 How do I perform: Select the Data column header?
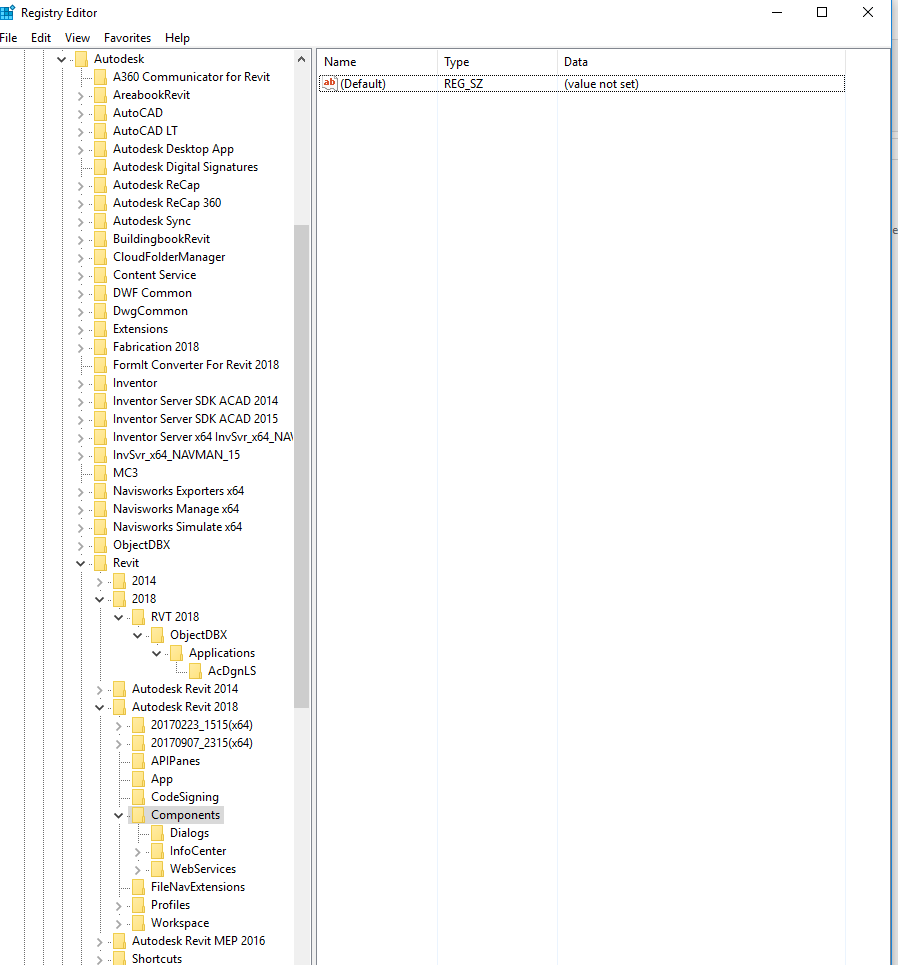click(x=701, y=62)
